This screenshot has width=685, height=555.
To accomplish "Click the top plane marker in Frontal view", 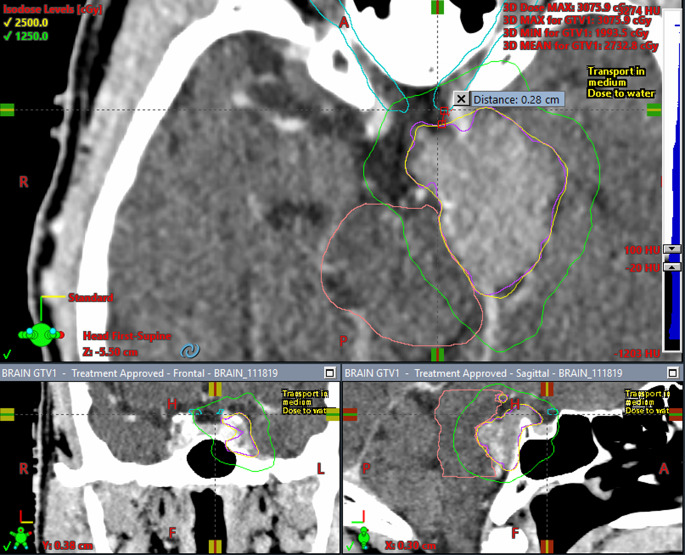I will tap(215, 389).
